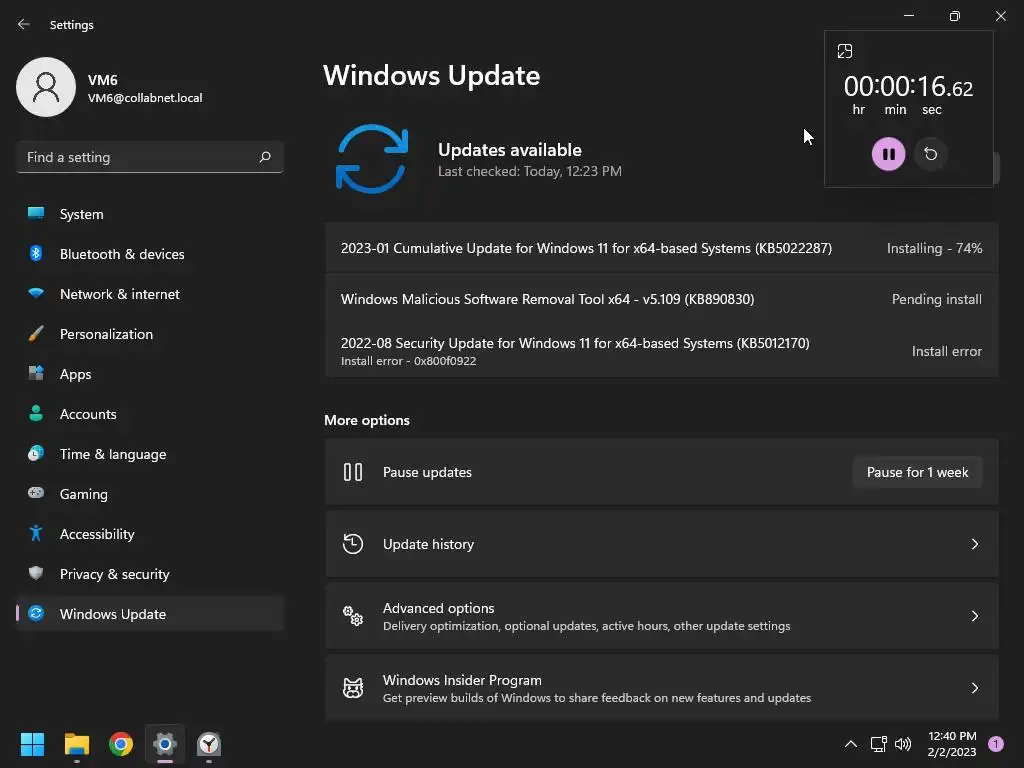Open the Apps settings category
Screen dimensions: 1024x768
pos(150,374)
